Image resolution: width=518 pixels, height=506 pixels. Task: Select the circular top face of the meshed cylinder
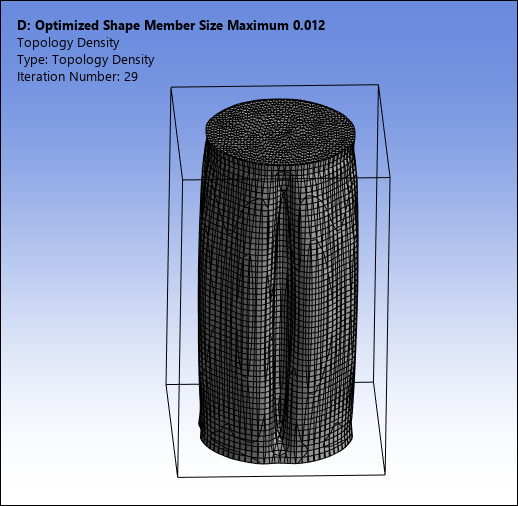(281, 131)
